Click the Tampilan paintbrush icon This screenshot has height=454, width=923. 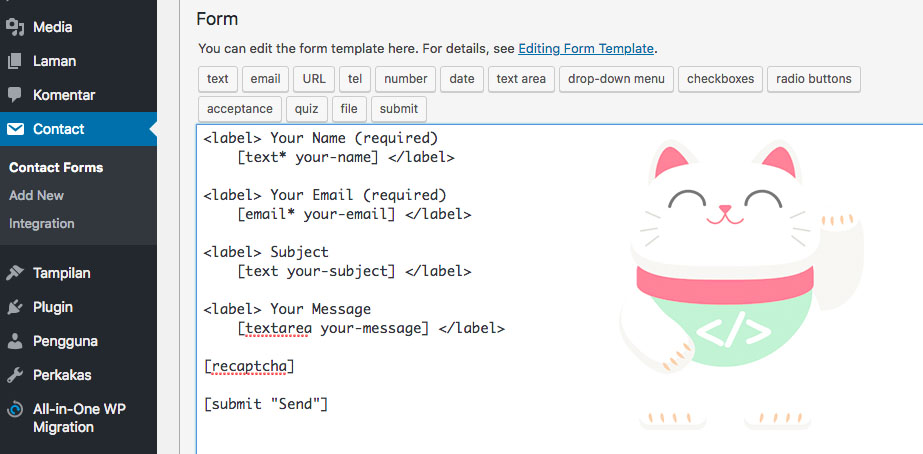[x=15, y=273]
